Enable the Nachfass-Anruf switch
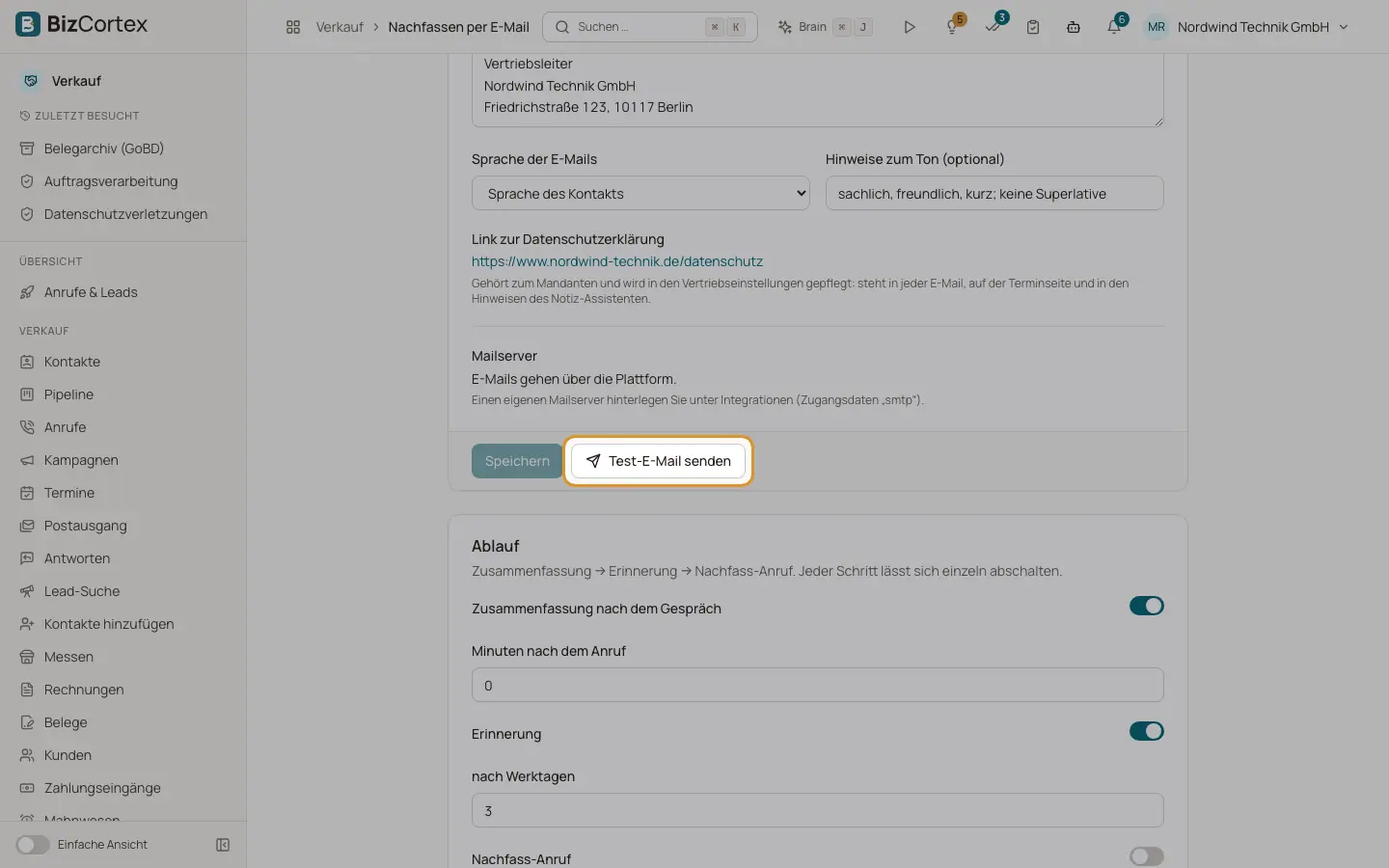 point(1147,856)
